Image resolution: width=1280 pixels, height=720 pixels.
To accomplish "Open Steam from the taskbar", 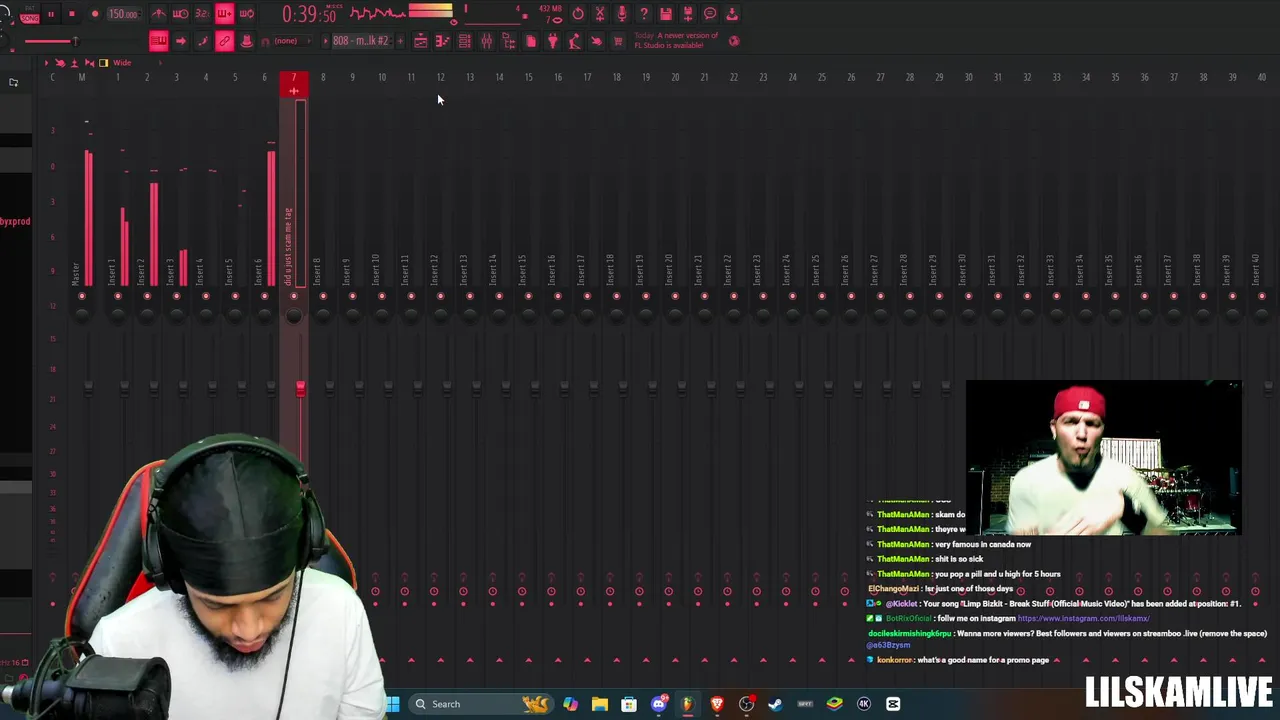I will point(775,704).
